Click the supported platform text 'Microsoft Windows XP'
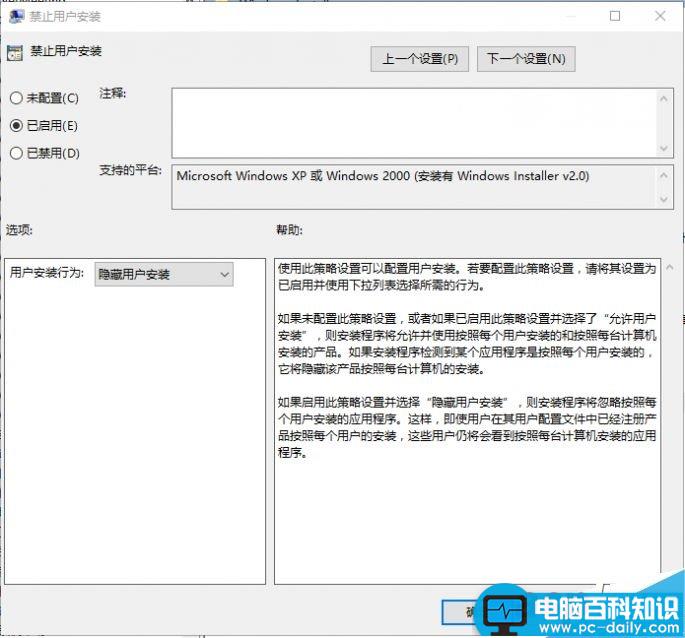The width and height of the screenshot is (685, 638). [241, 176]
